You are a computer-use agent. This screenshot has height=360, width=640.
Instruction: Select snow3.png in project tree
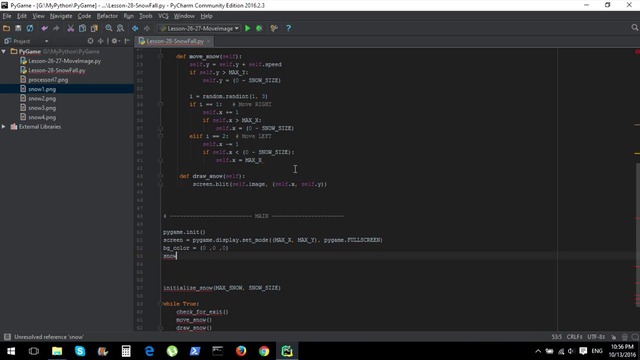42,108
